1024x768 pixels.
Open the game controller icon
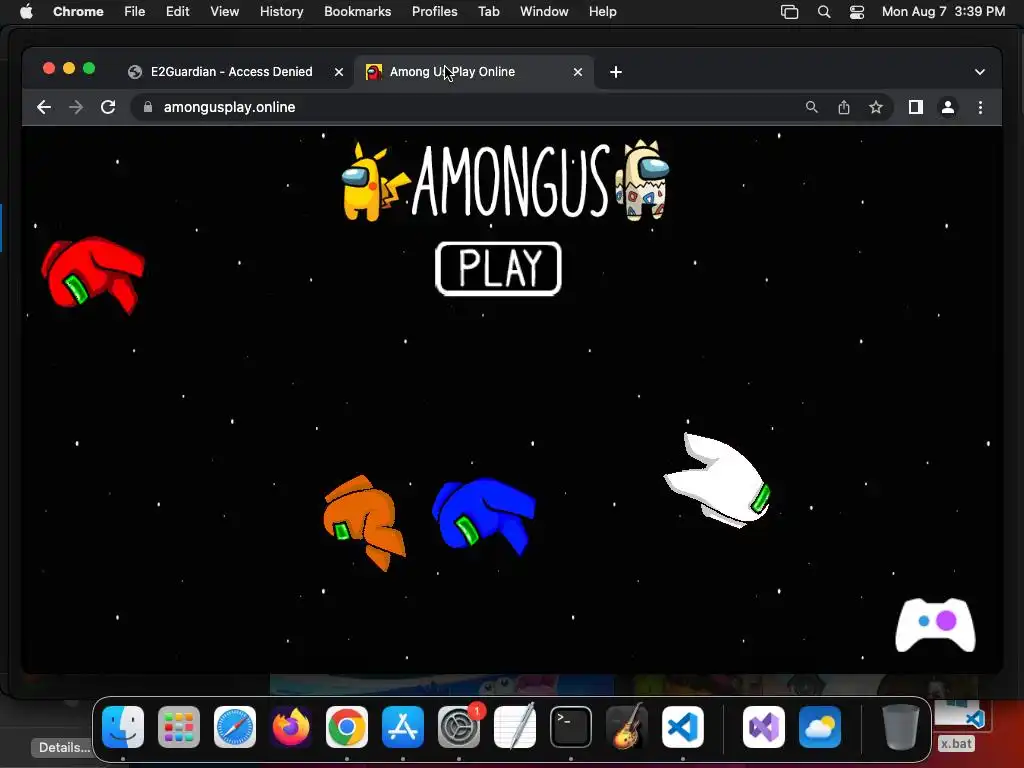click(935, 625)
